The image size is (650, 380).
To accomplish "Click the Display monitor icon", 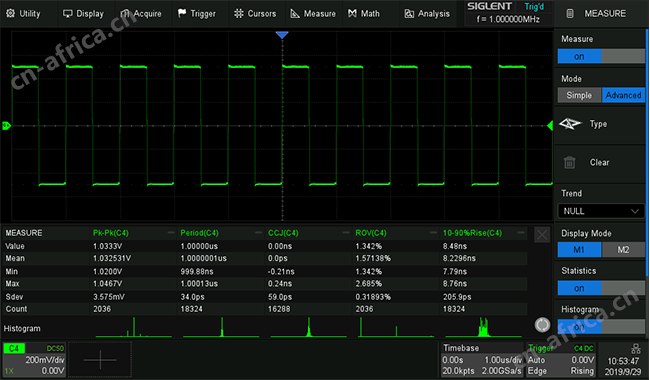I will pos(68,14).
